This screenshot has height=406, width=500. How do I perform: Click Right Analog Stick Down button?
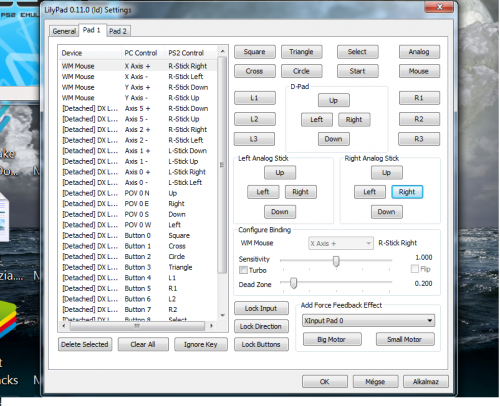coord(387,212)
